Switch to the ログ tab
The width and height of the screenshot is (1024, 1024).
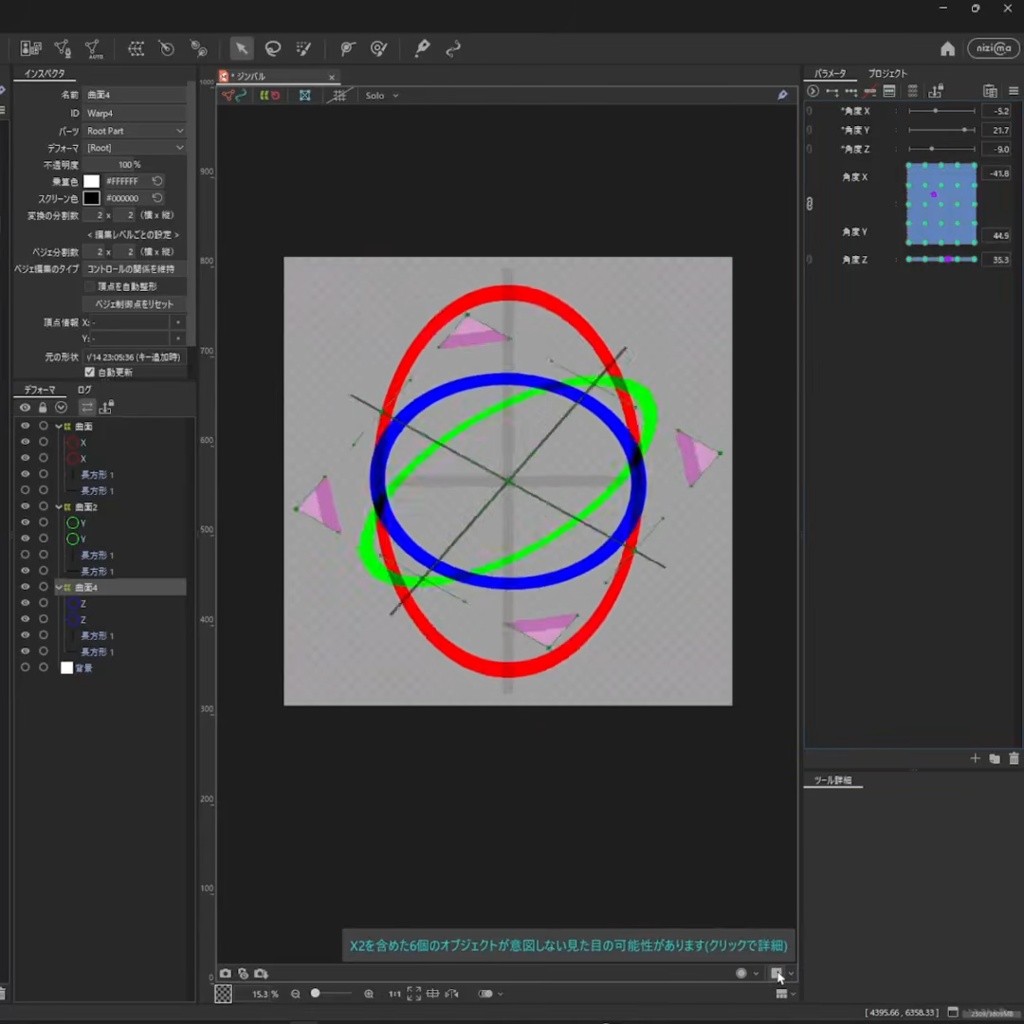point(85,390)
